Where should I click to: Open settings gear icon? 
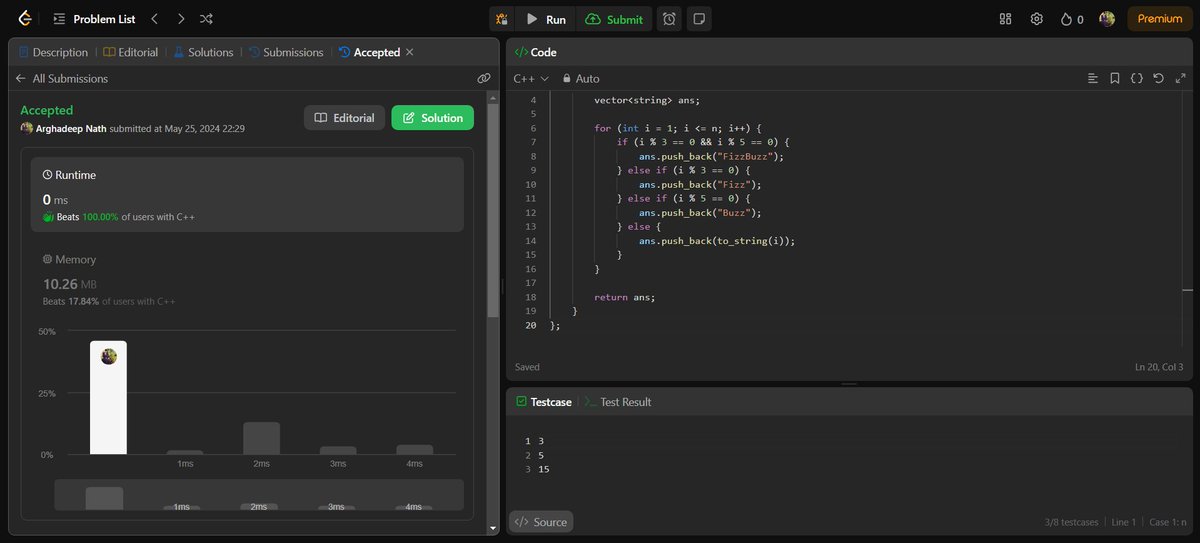tap(1037, 19)
